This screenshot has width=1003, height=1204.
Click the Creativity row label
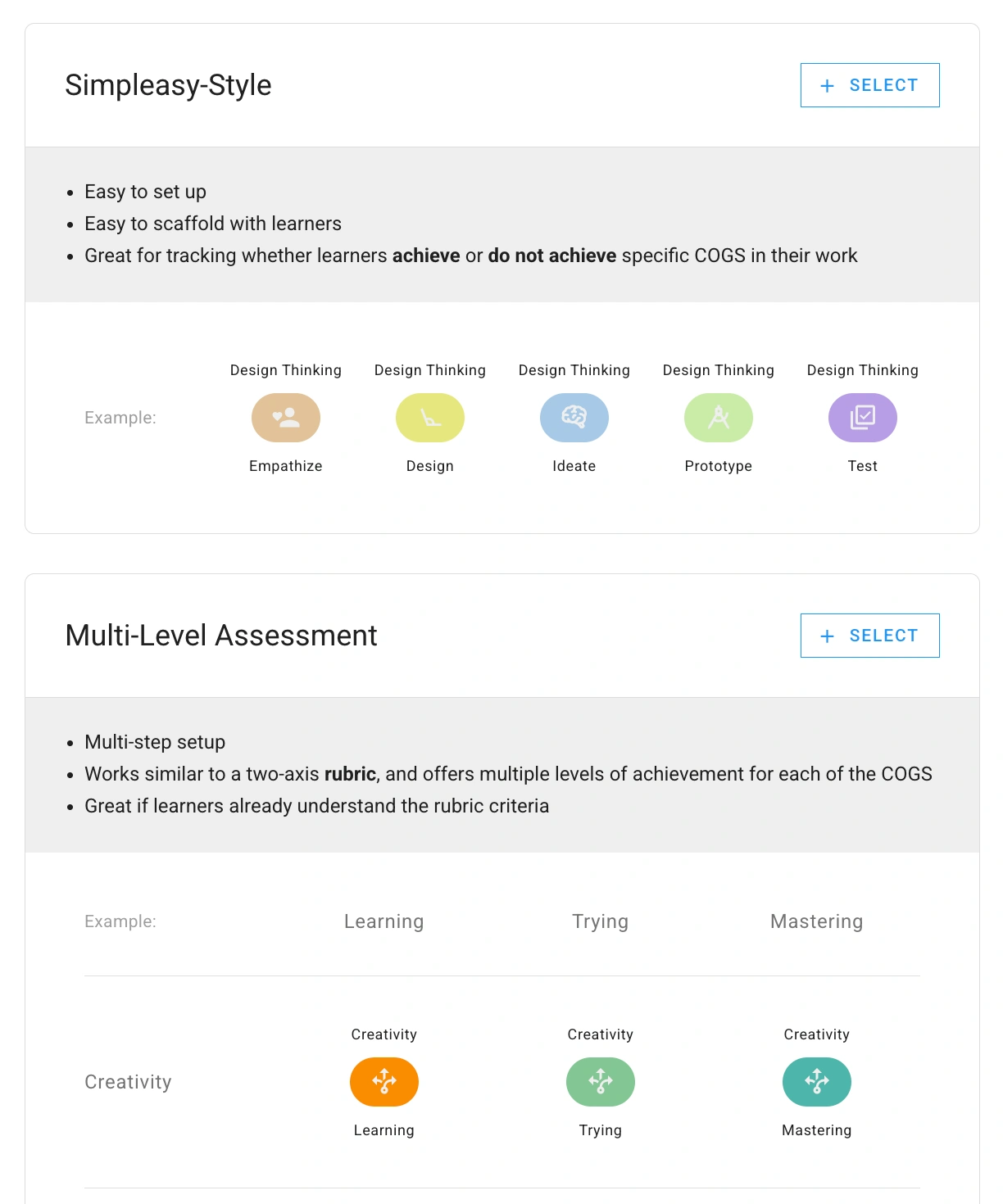[129, 1082]
